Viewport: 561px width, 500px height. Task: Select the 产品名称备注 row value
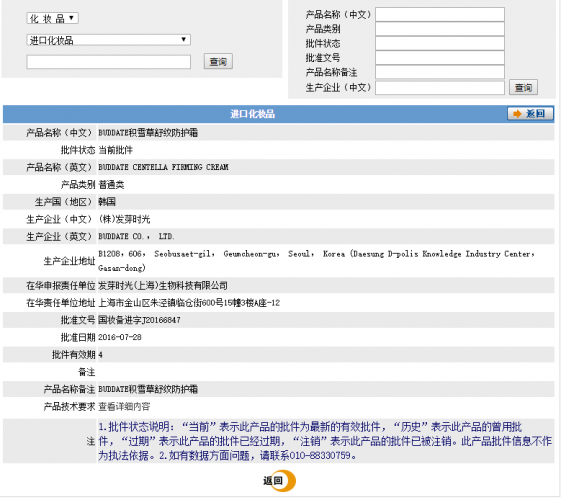tap(148, 389)
